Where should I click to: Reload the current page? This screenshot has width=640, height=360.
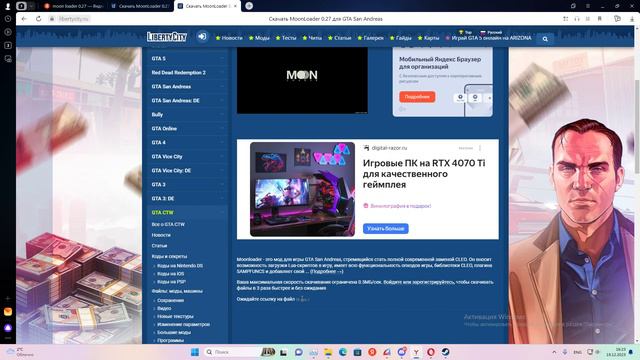click(38, 19)
